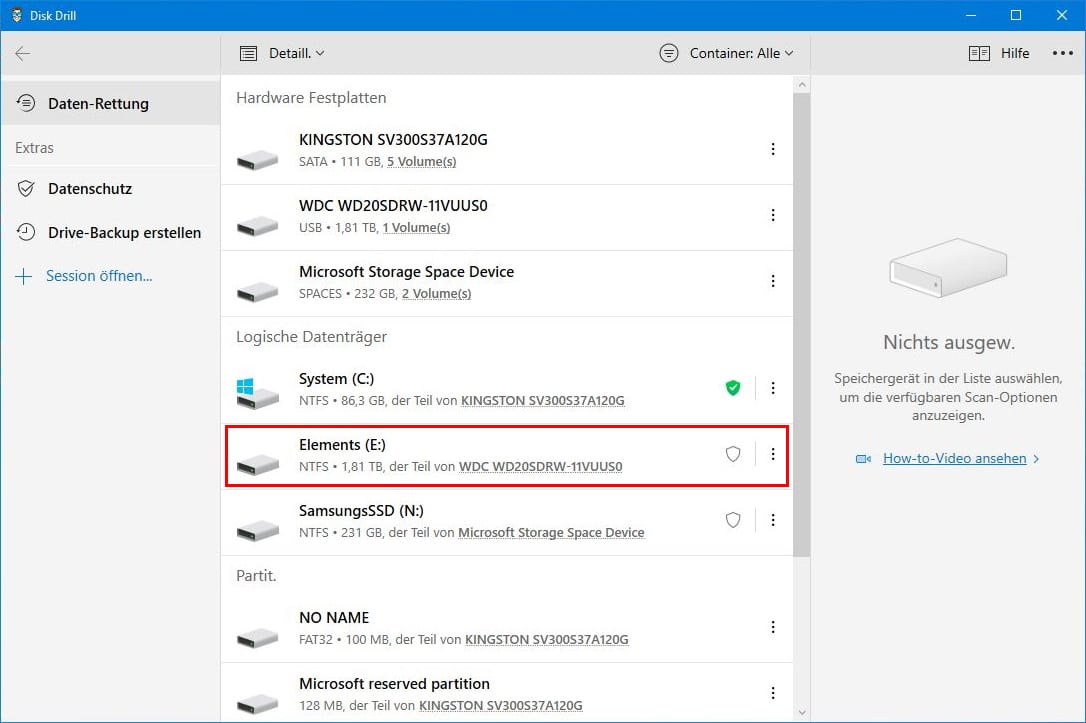This screenshot has width=1086, height=723.
Task: Select the System (C:) volume name
Action: tap(337, 379)
